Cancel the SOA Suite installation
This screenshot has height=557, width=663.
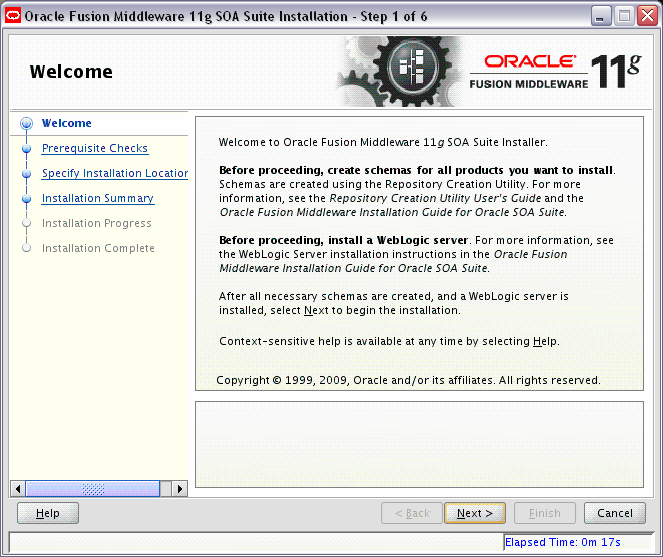point(615,513)
